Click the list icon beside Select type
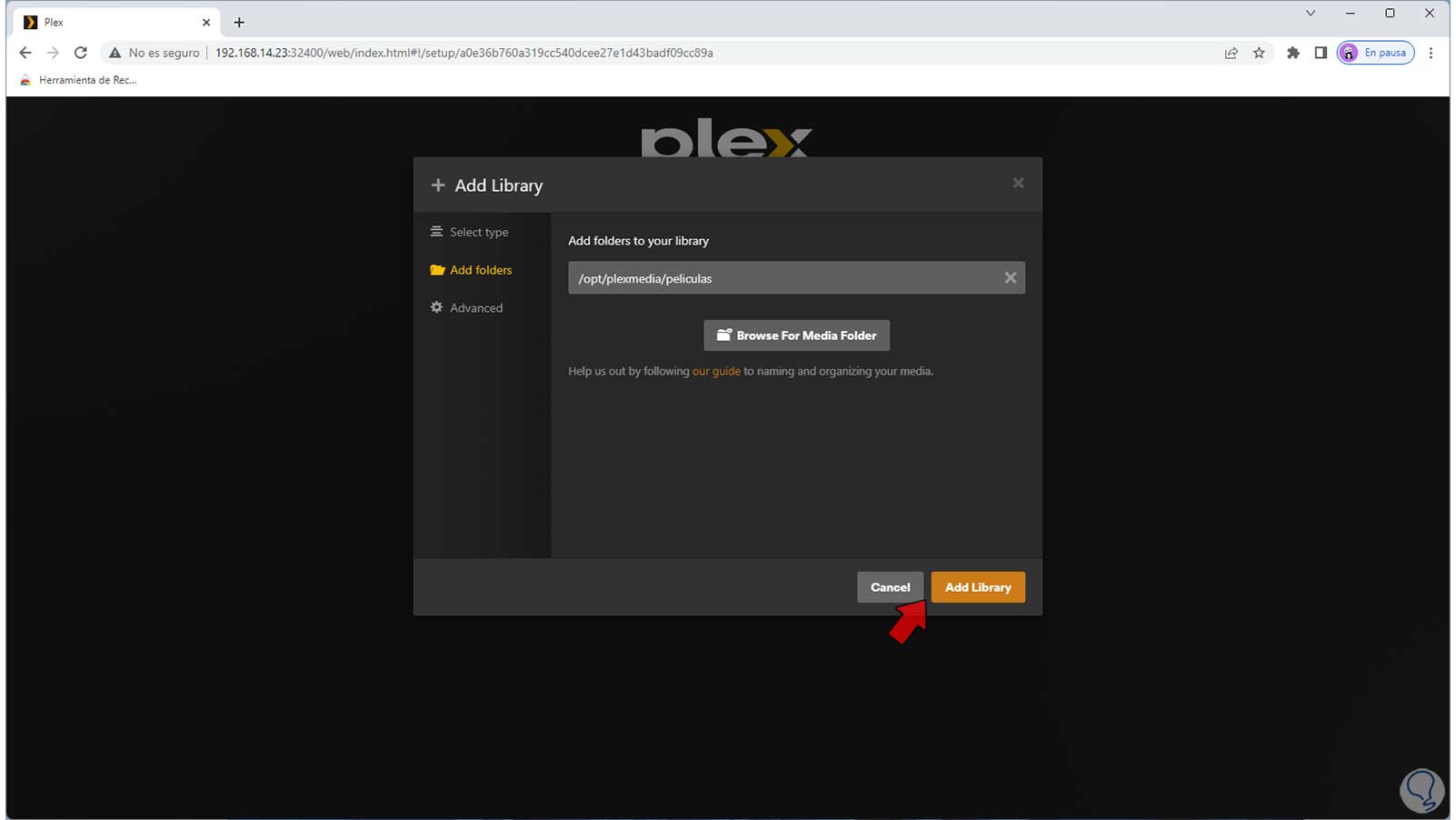The width and height of the screenshot is (1456, 820). pos(436,232)
